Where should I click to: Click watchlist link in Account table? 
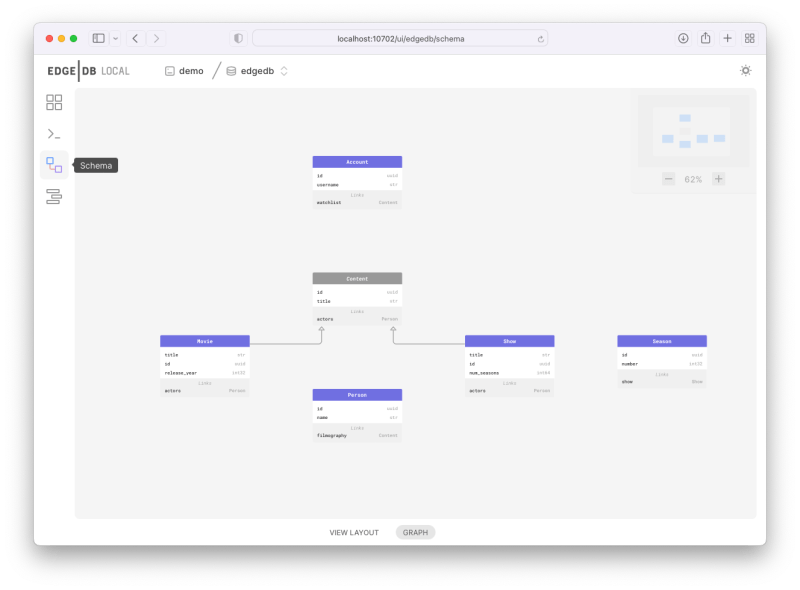point(357,203)
